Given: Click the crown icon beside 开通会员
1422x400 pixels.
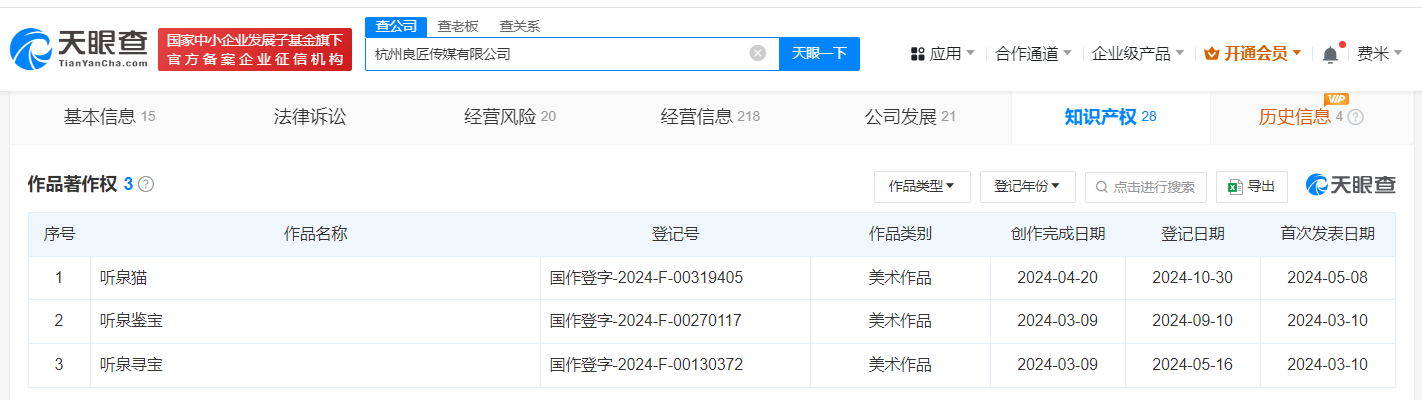Looking at the screenshot, I should 1210,54.
